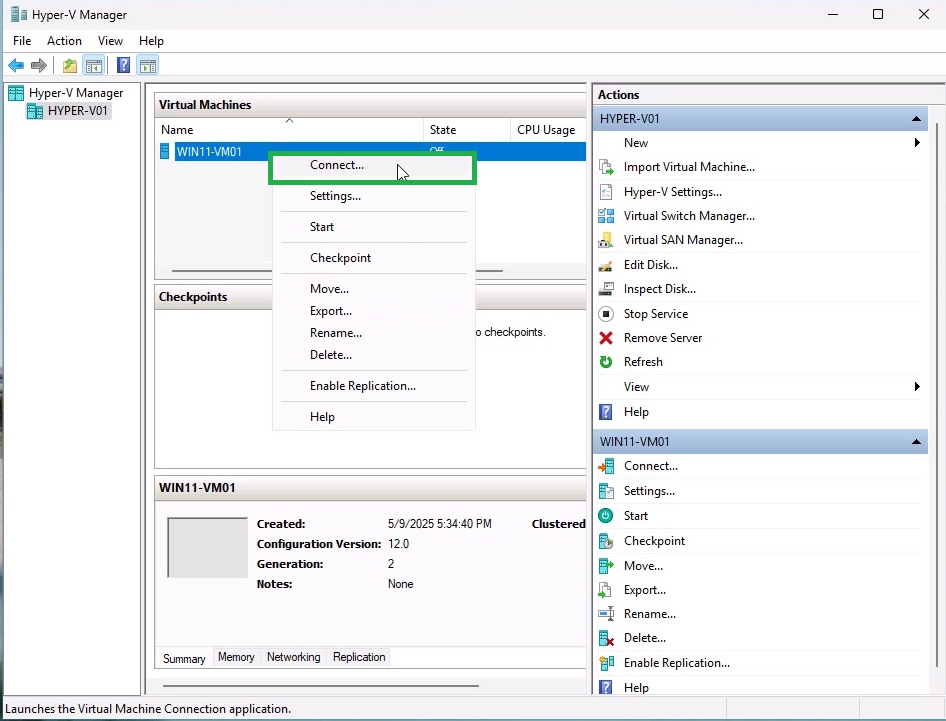Collapse the HYPER-V01 actions section arrow
The height and width of the screenshot is (721, 946).
916,119
